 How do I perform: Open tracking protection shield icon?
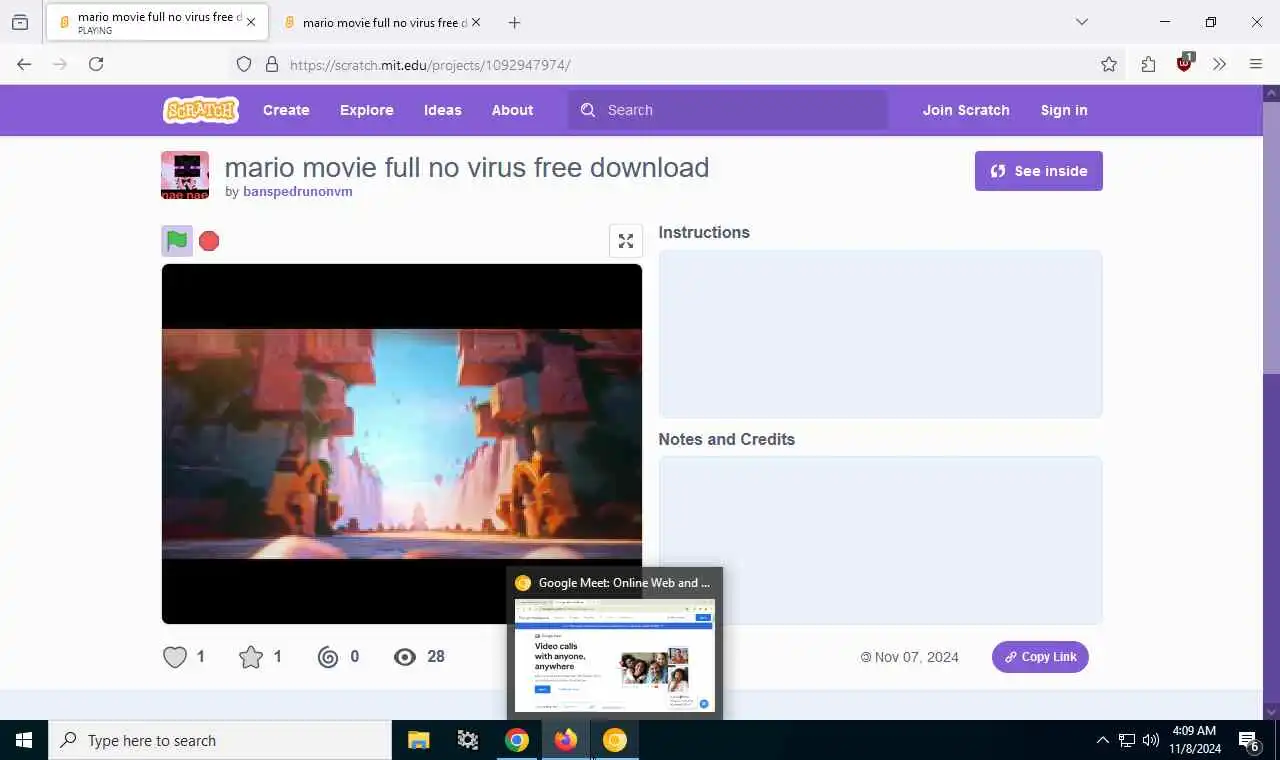point(244,64)
